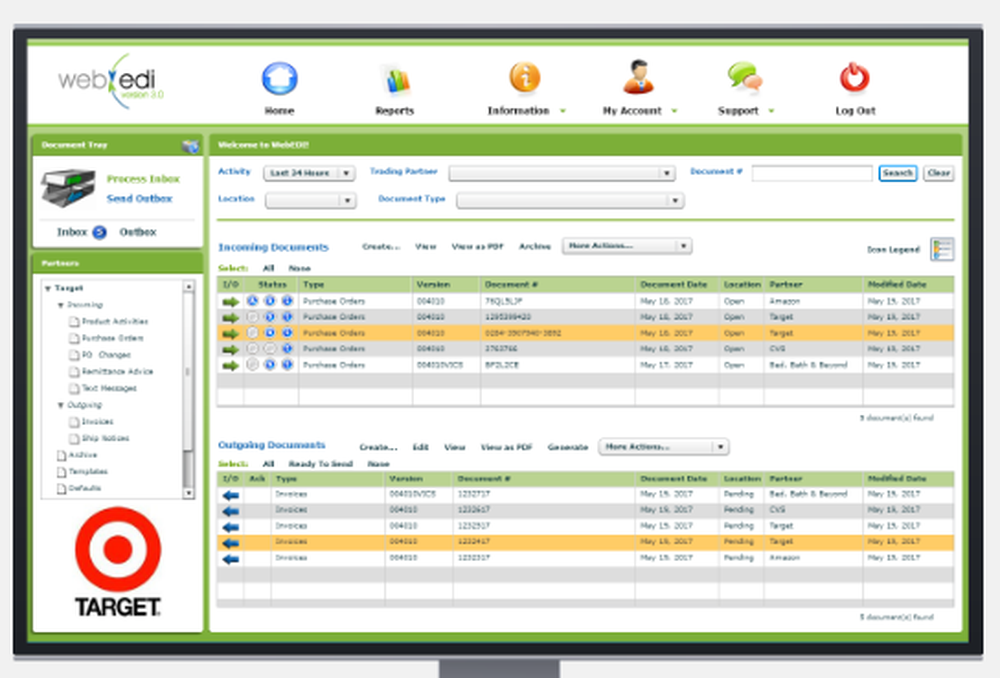Open the Outbox link
Screen dimensions: 1000x678
pyautogui.click(x=138, y=232)
